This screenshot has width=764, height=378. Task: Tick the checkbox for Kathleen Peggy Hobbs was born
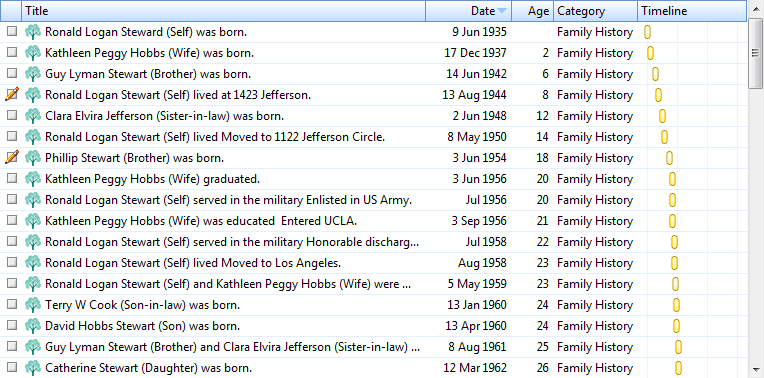pos(12,52)
